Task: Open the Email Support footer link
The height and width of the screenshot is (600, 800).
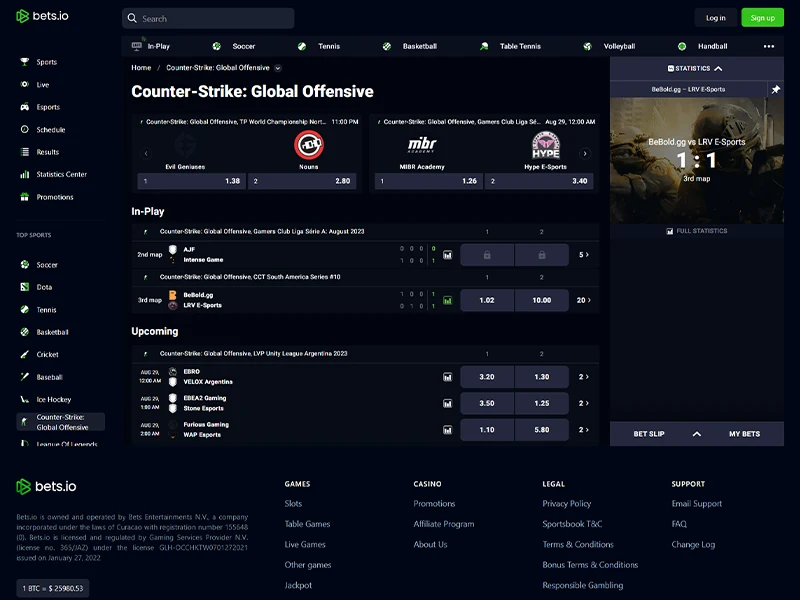Action: click(x=697, y=504)
